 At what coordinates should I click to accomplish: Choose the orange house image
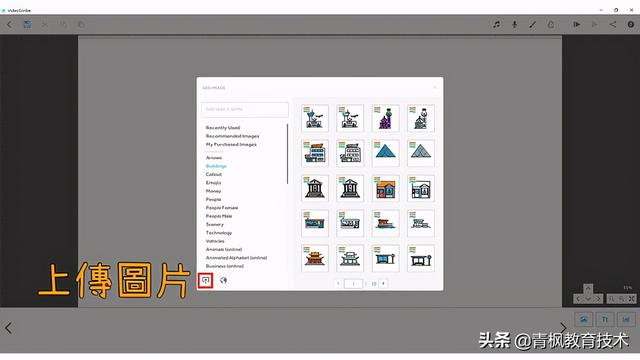pos(385,189)
